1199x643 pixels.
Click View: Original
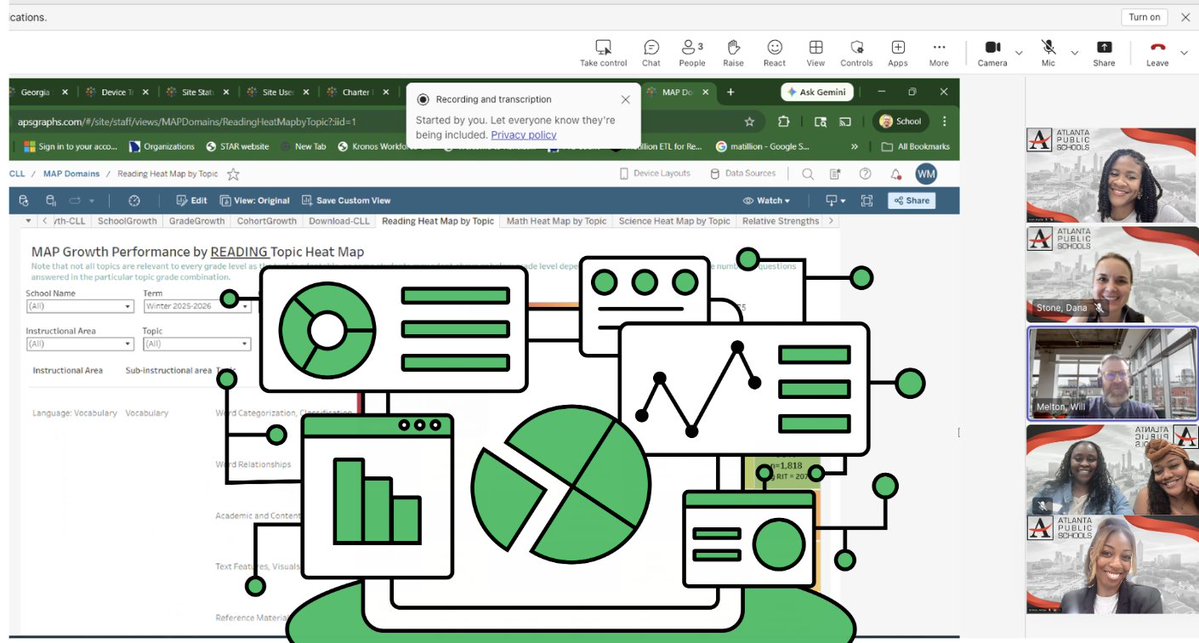click(x=255, y=200)
